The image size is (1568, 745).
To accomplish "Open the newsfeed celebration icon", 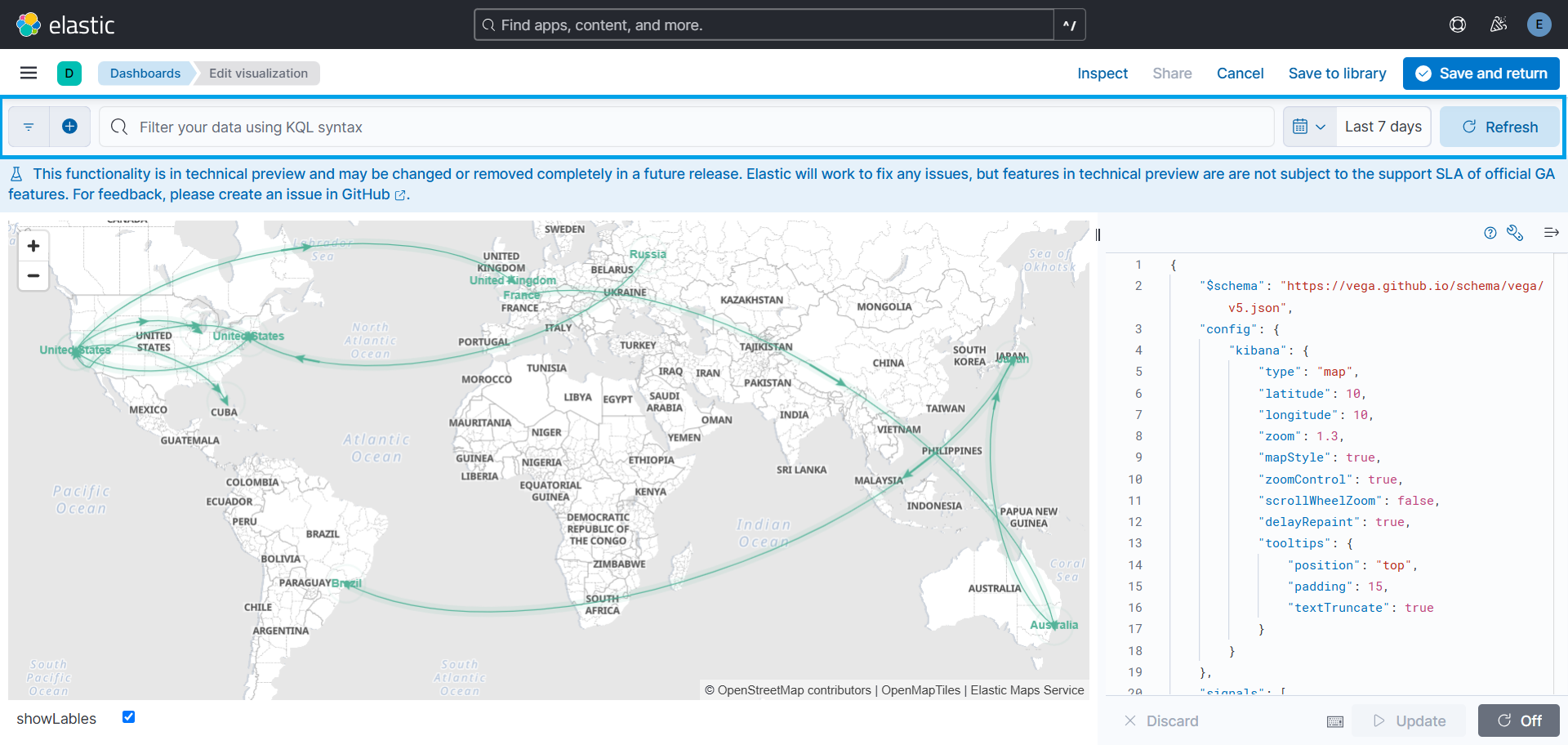I will 1498,25.
